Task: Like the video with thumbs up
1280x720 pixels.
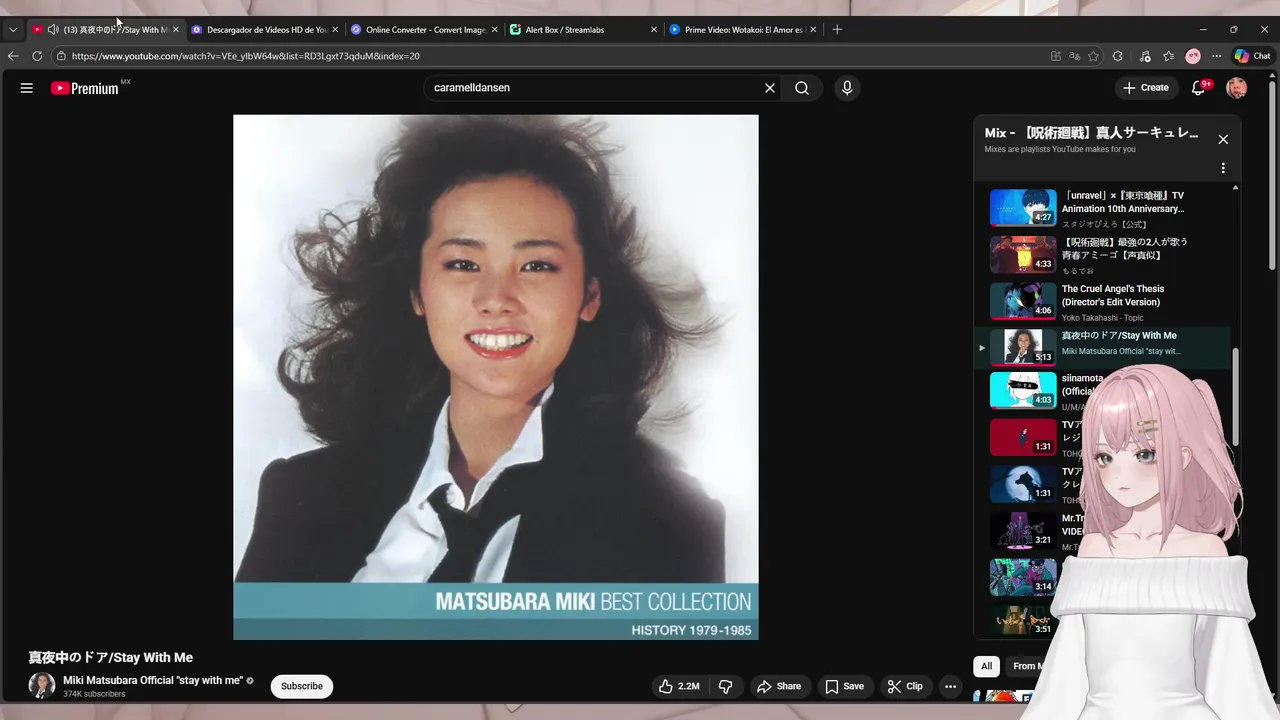Action: pos(678,686)
